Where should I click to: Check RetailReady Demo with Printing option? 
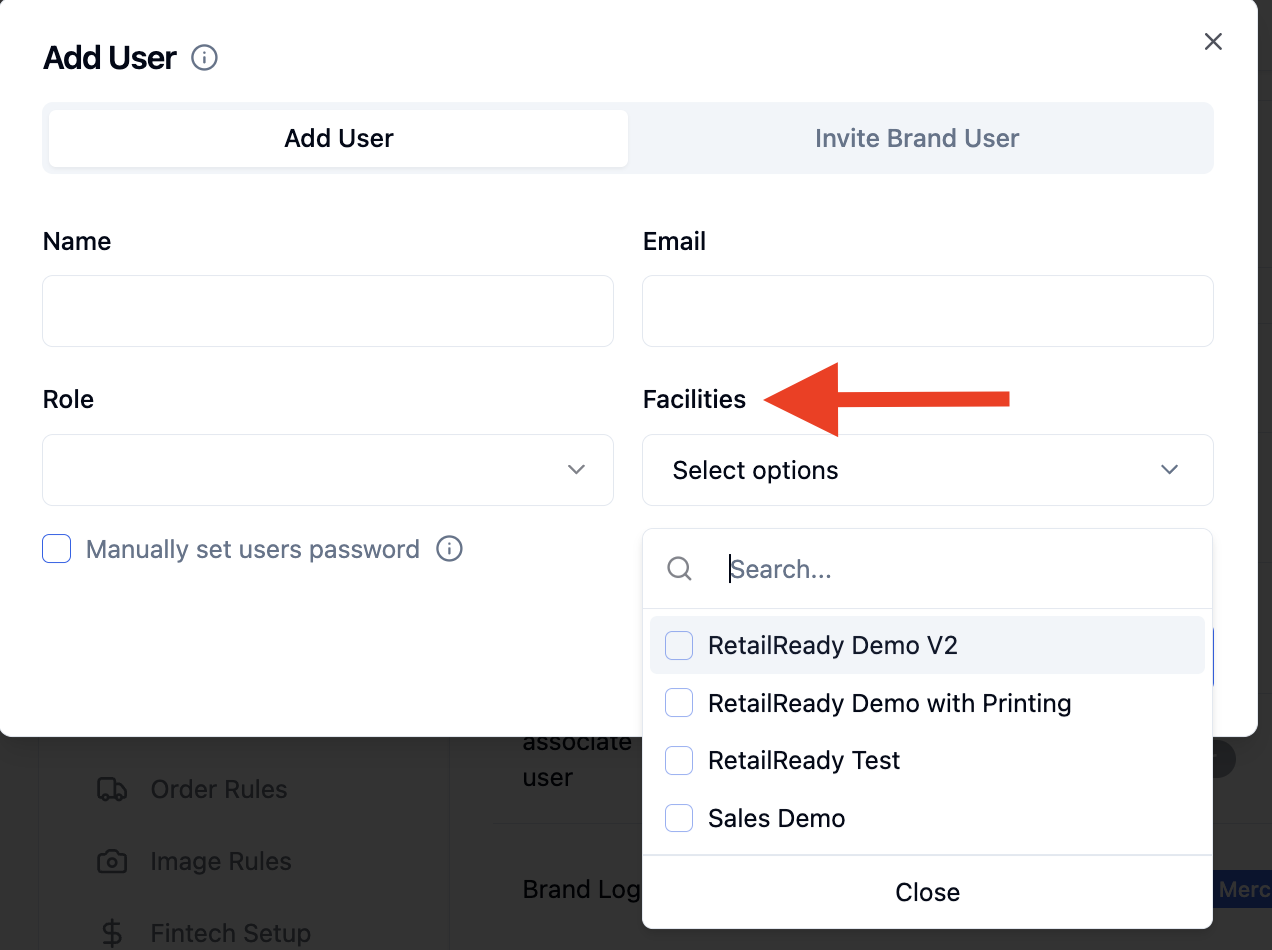[679, 703]
